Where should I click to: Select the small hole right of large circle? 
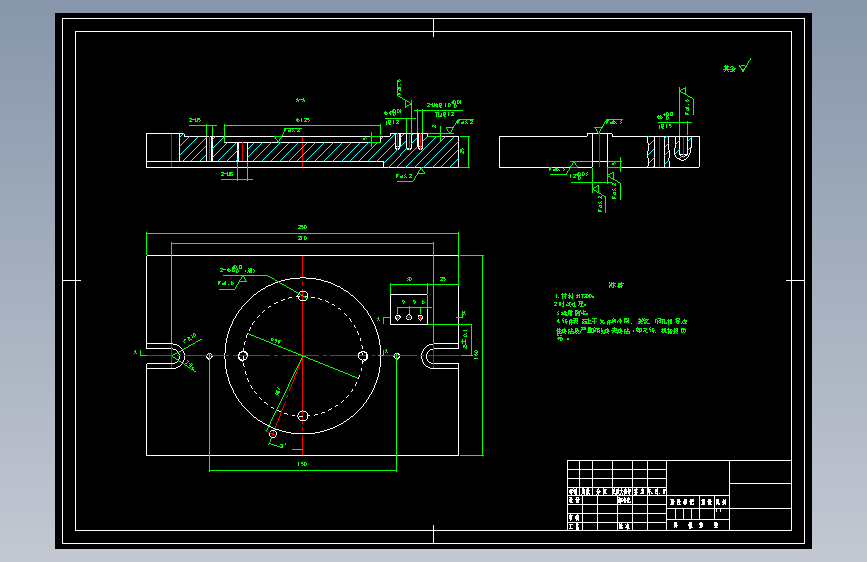point(396,356)
